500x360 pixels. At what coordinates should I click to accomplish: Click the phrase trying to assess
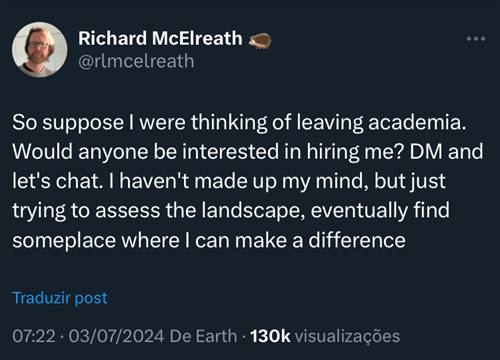[86, 212]
